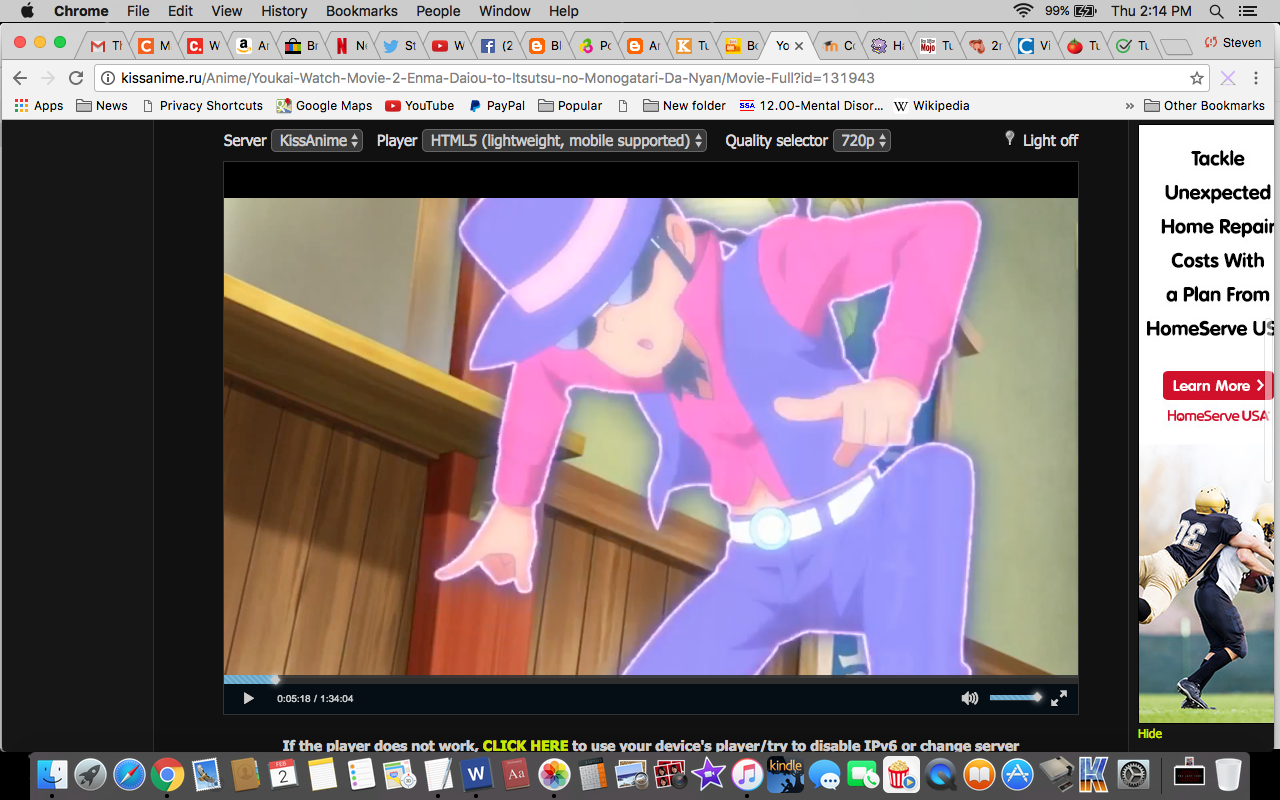Viewport: 1280px width, 800px height.
Task: Enter fullscreen mode in the video player
Action: pos(1058,698)
